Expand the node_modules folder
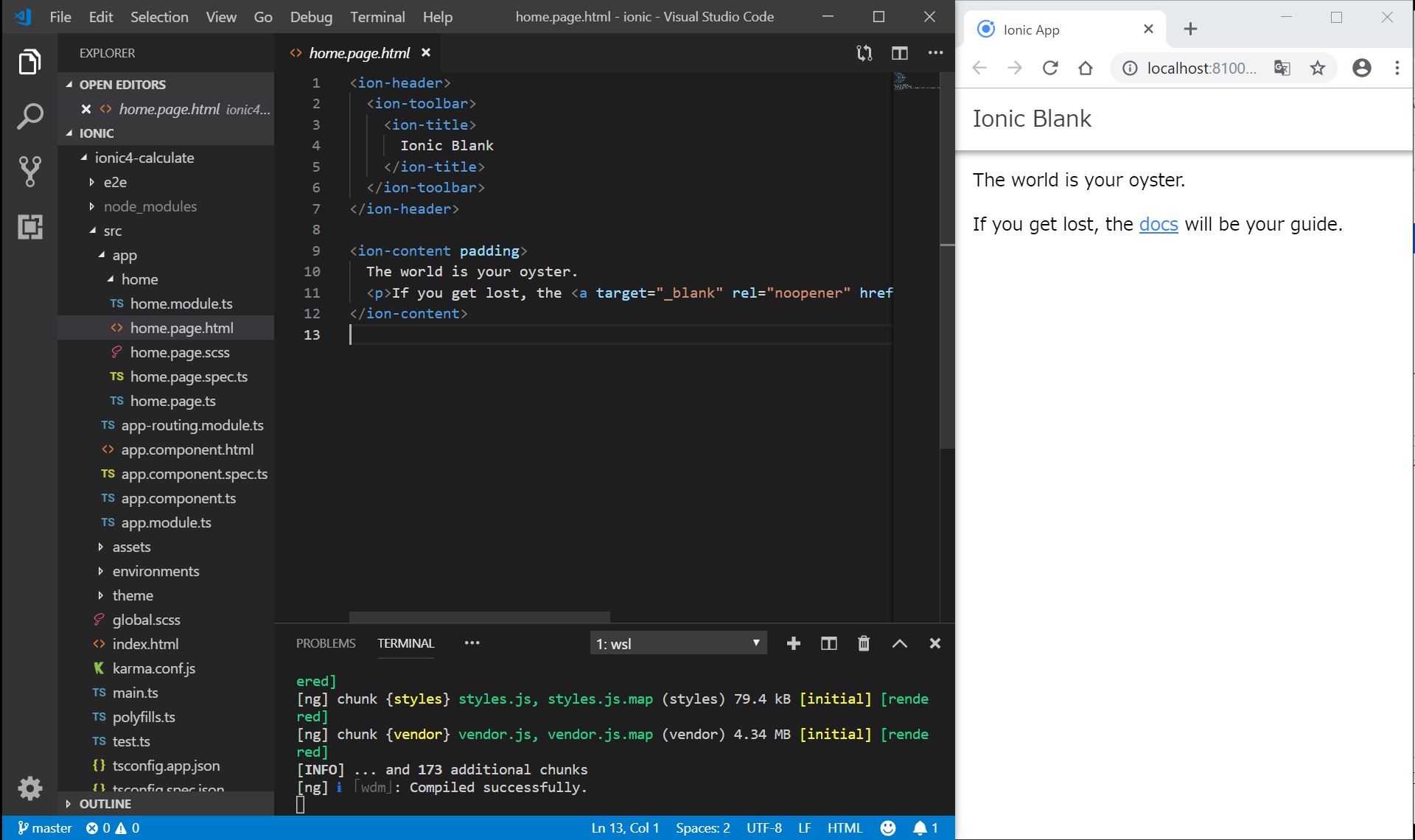1415x840 pixels. [x=150, y=206]
